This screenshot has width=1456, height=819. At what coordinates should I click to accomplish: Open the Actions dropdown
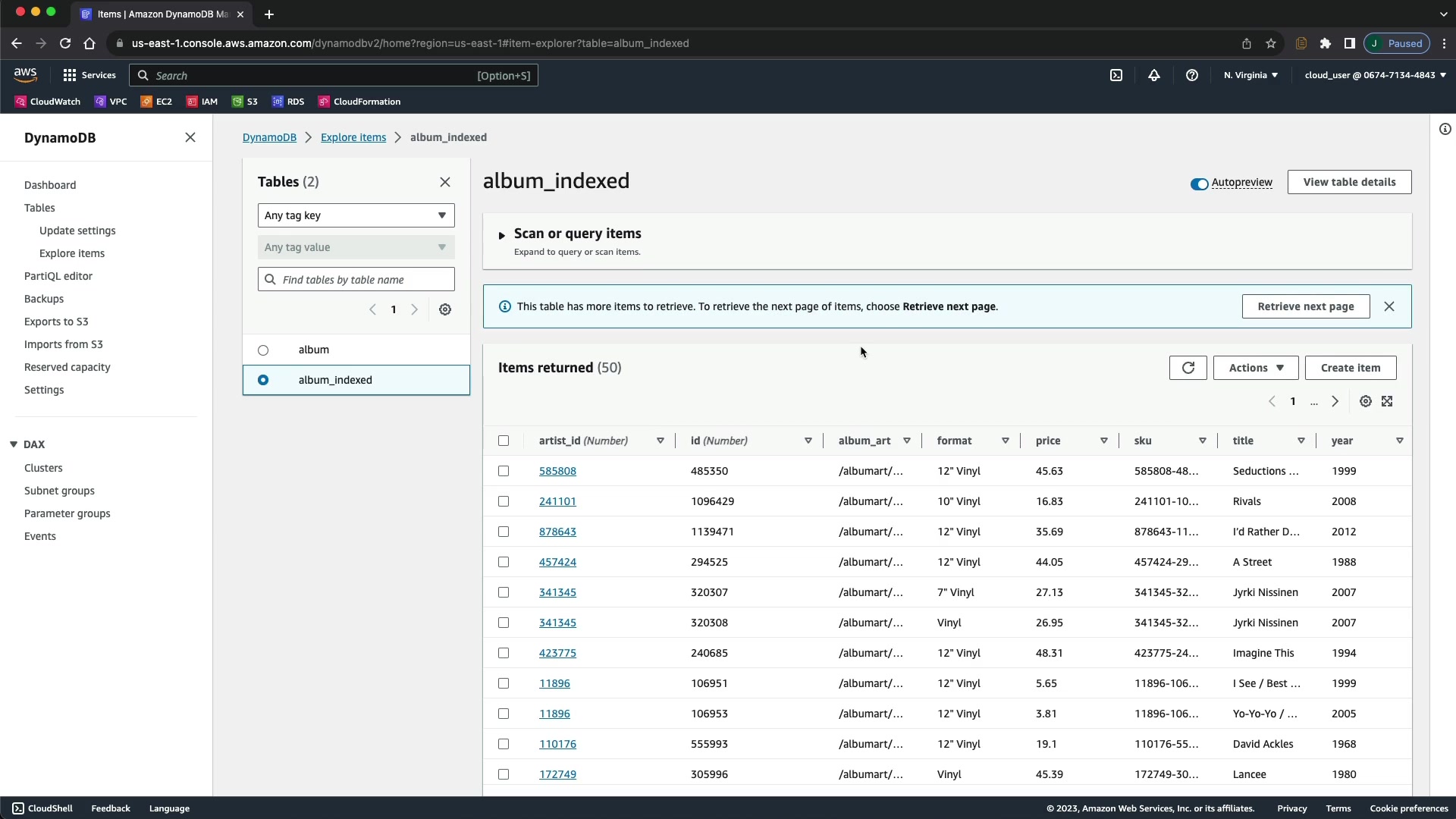coord(1256,368)
